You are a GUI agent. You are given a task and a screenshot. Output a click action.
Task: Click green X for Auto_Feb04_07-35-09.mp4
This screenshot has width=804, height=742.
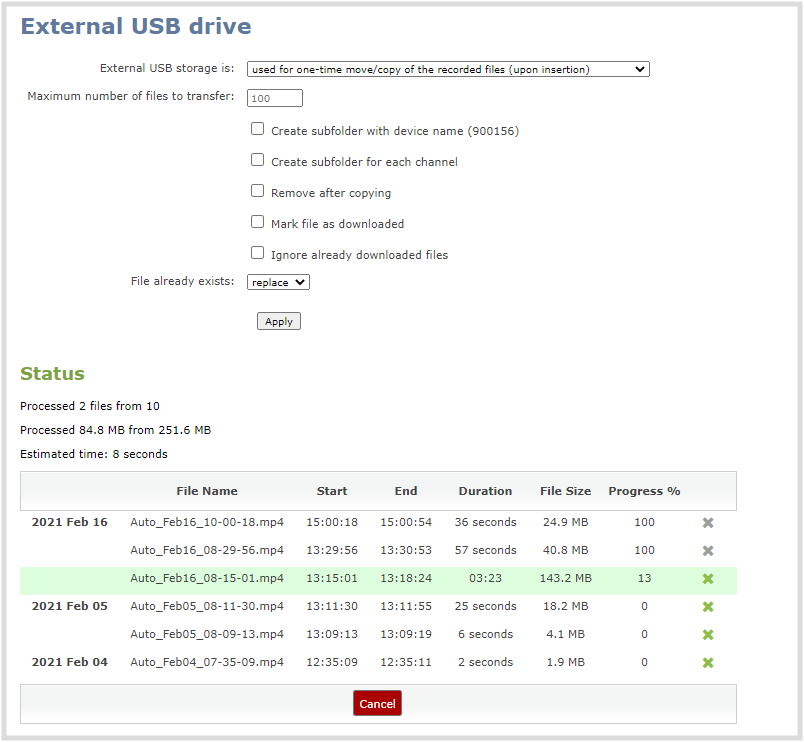[708, 663]
